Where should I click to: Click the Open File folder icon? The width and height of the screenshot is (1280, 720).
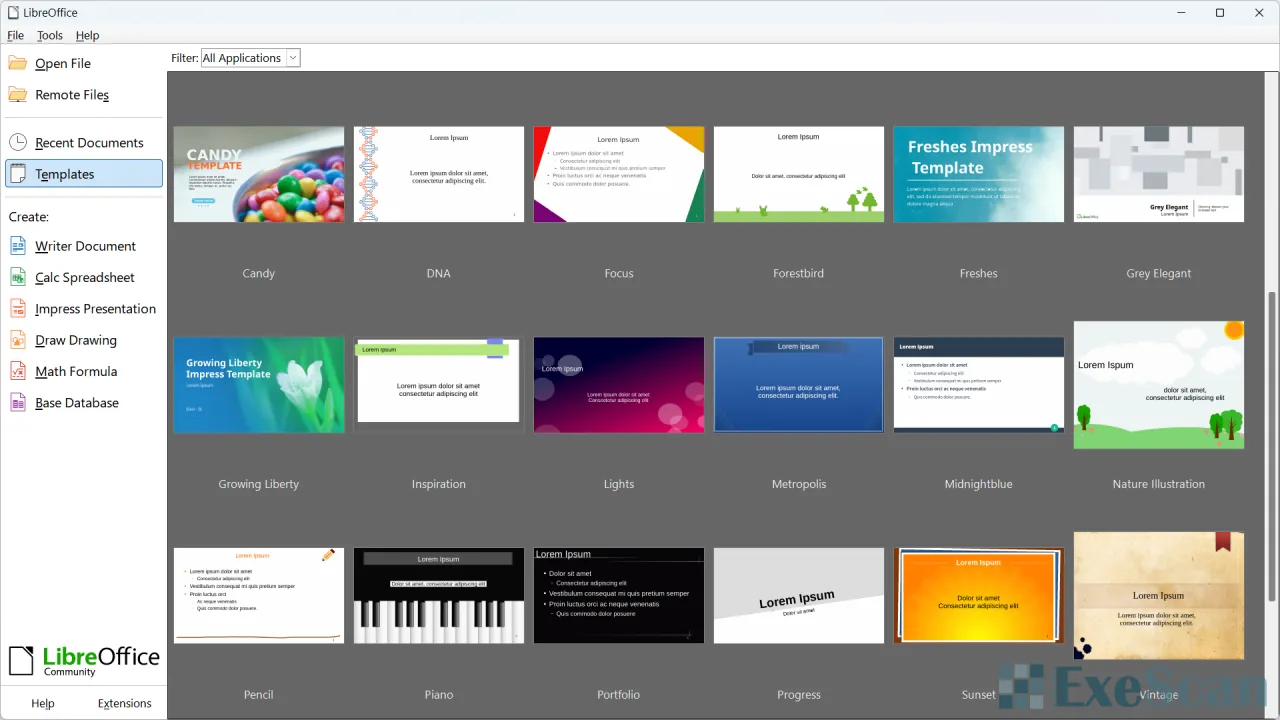tap(18, 63)
